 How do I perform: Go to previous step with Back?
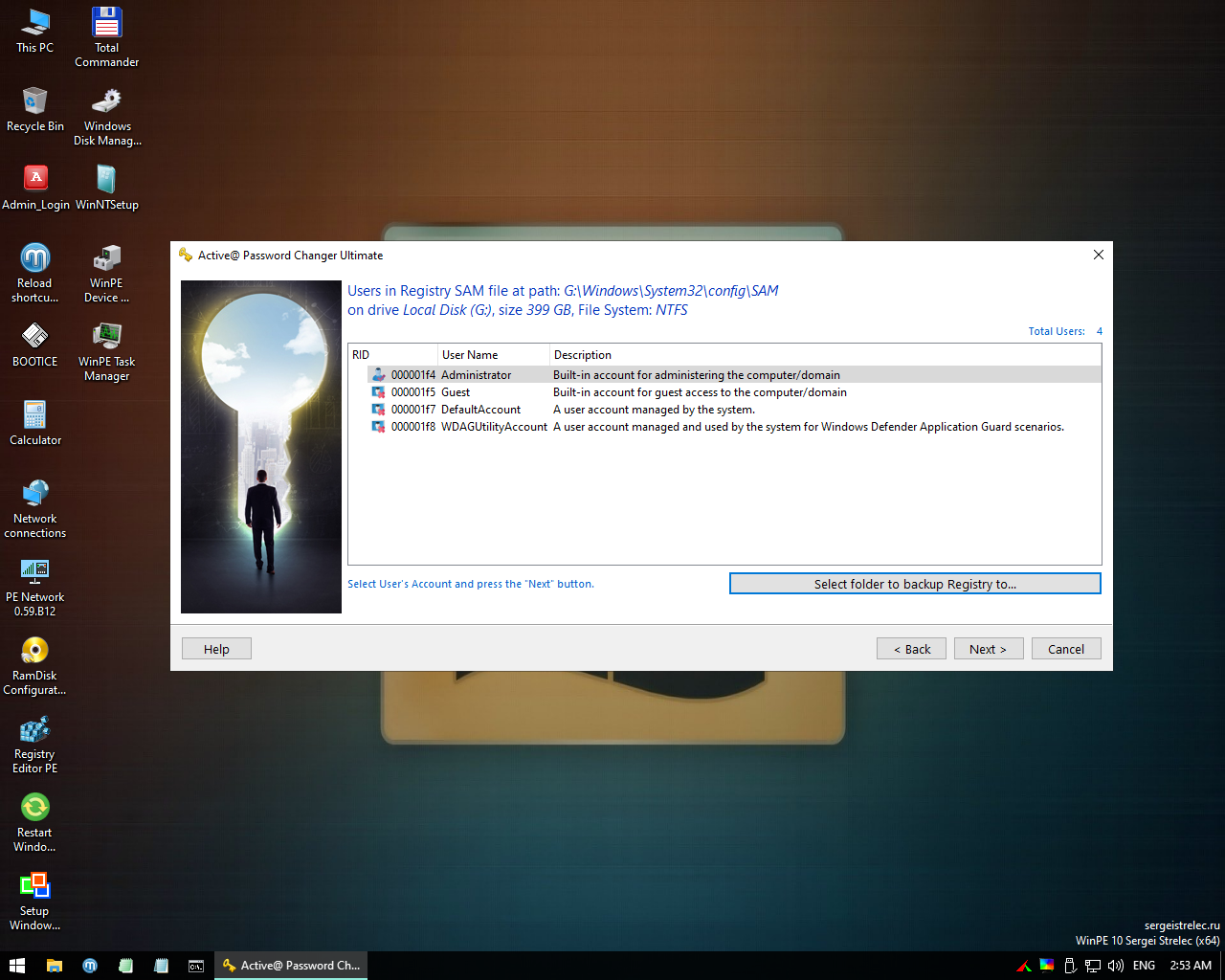click(x=911, y=649)
